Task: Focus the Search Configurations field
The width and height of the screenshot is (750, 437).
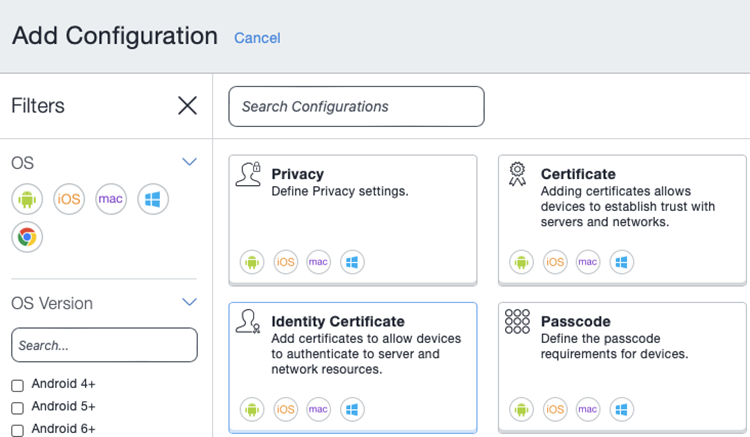Action: coord(356,106)
